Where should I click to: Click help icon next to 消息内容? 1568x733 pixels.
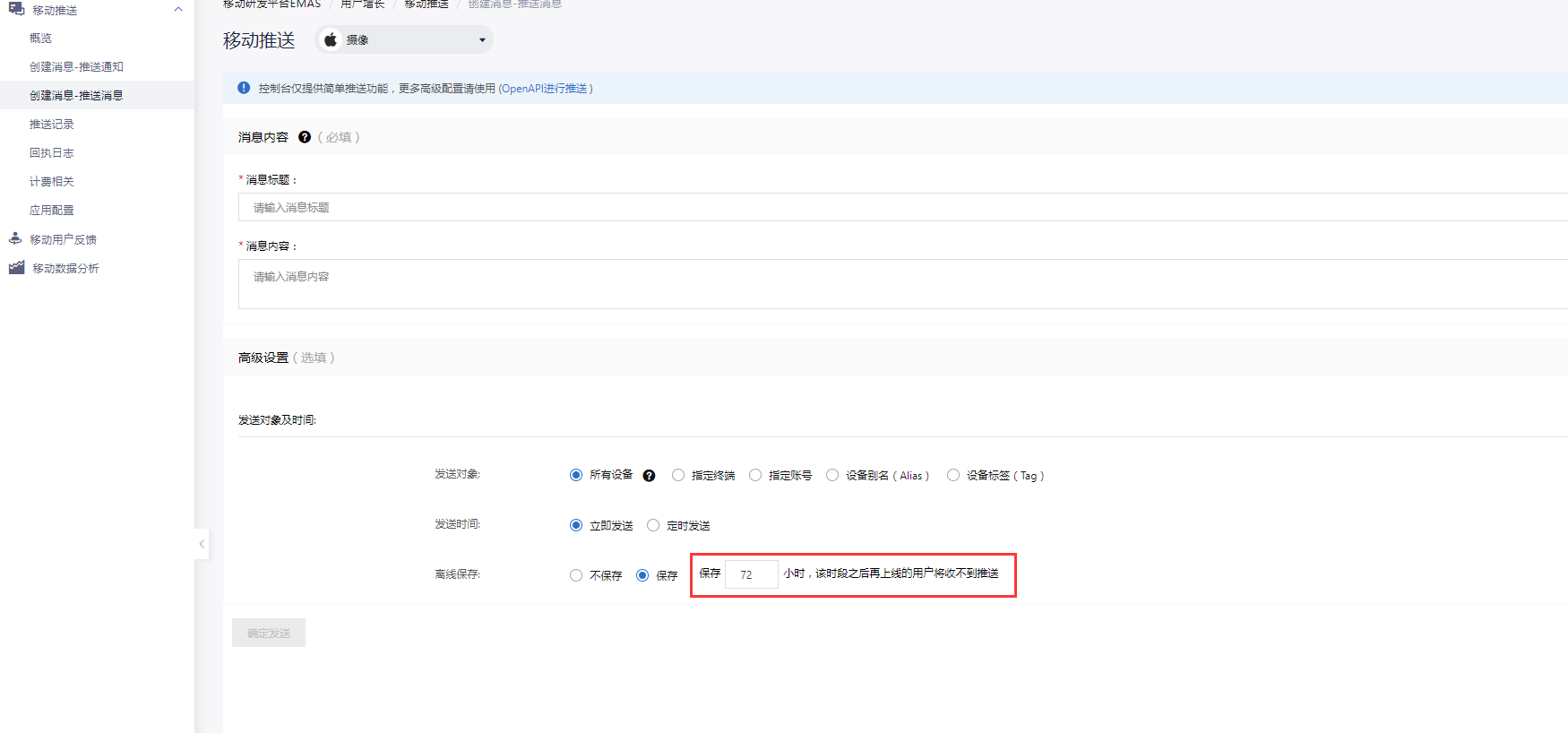pos(305,137)
